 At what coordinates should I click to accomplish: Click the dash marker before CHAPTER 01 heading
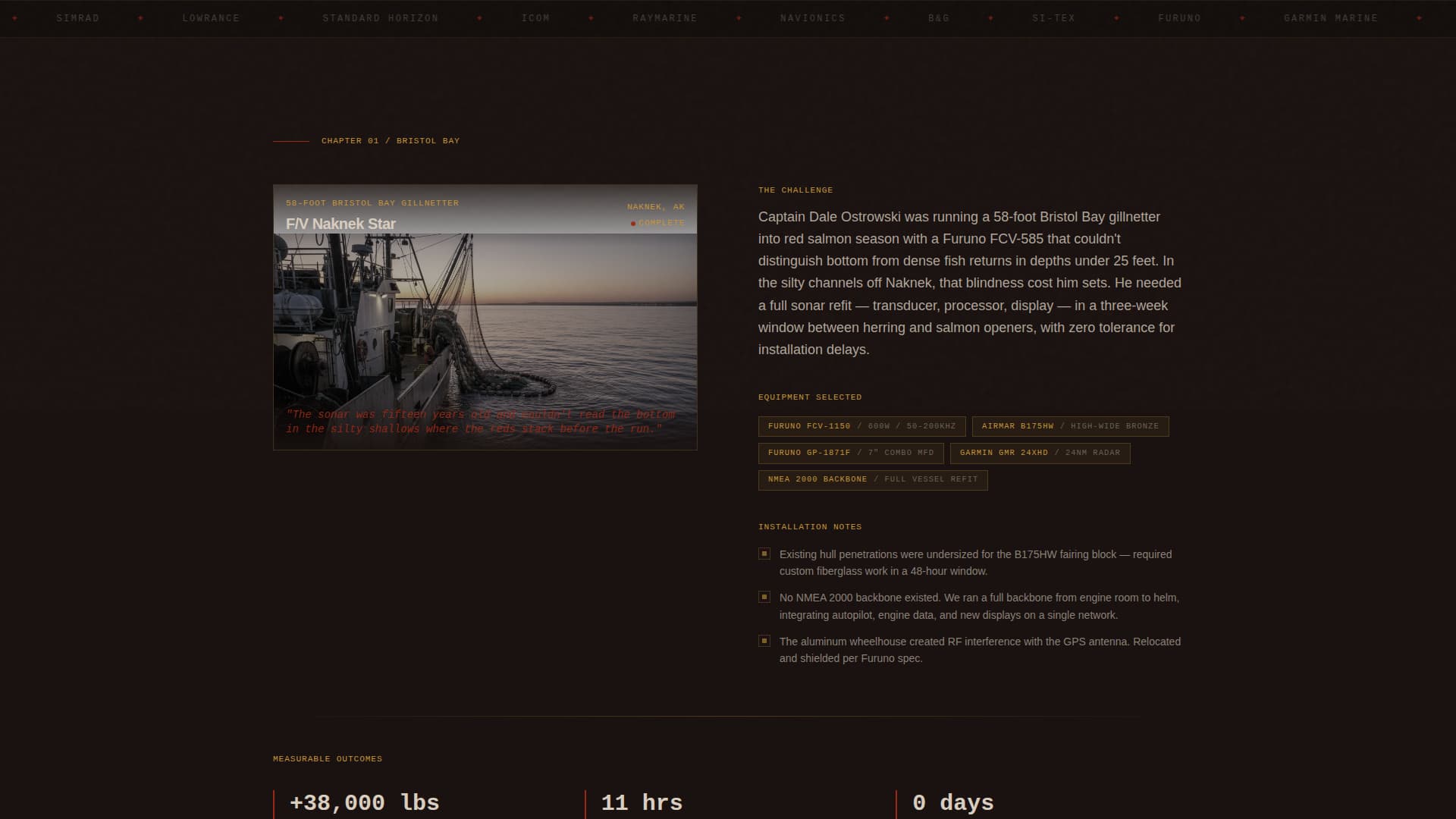click(x=290, y=140)
